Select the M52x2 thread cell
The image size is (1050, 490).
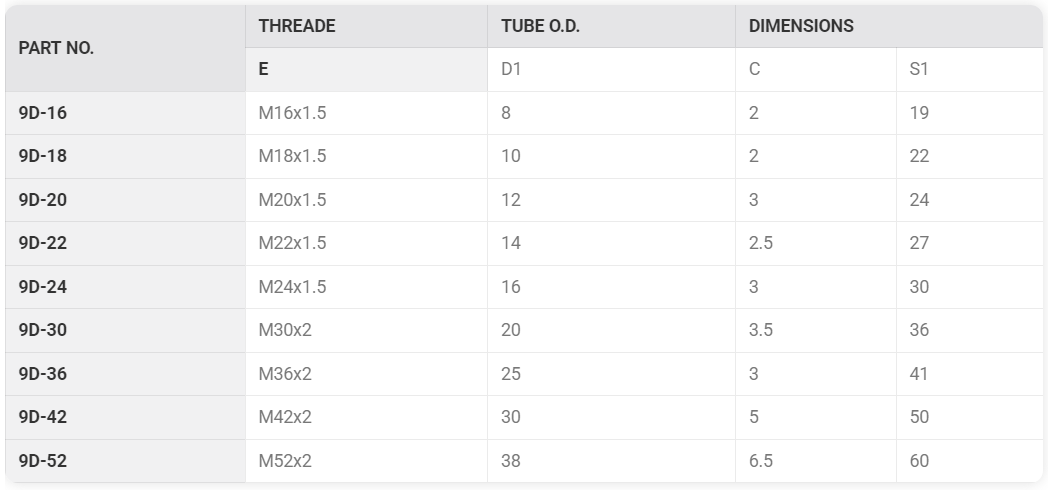(366, 461)
